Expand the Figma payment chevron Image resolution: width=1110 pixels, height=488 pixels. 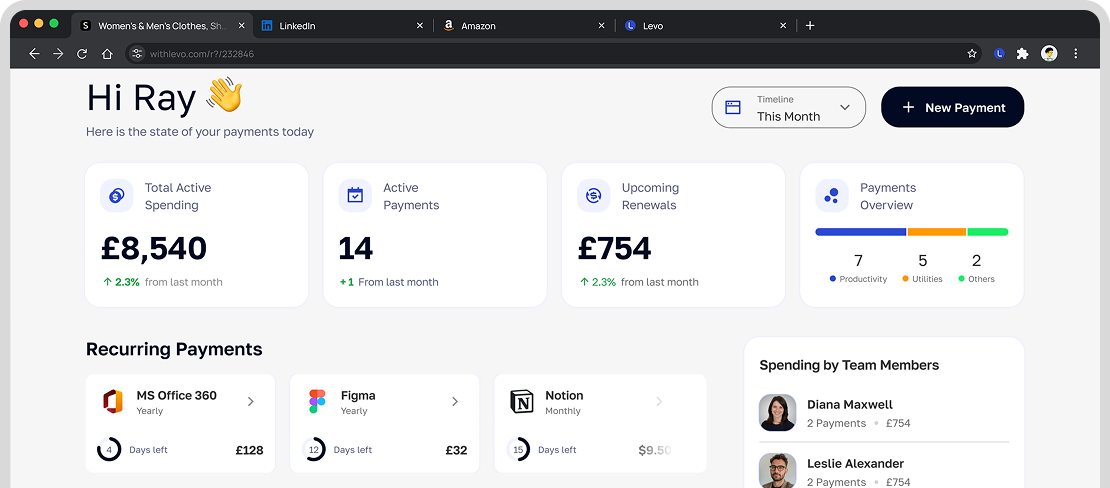click(455, 402)
